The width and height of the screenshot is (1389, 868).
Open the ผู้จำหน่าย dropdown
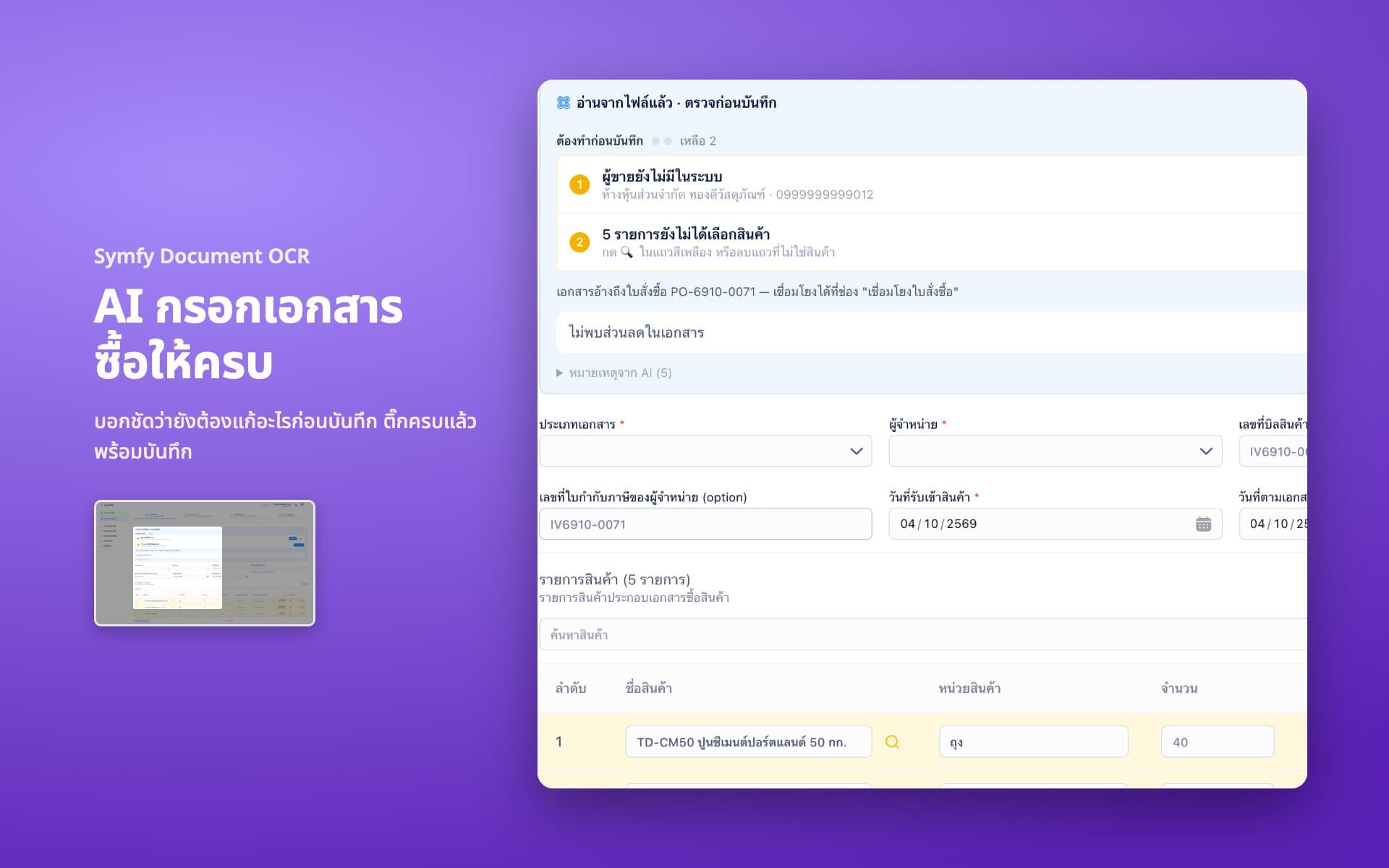pyautogui.click(x=1055, y=451)
